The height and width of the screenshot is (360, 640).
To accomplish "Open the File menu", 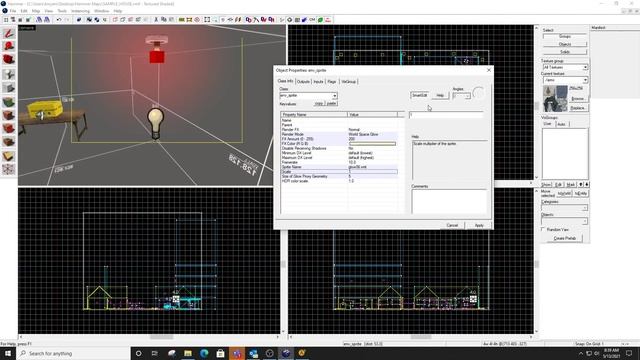I will click(x=13, y=11).
